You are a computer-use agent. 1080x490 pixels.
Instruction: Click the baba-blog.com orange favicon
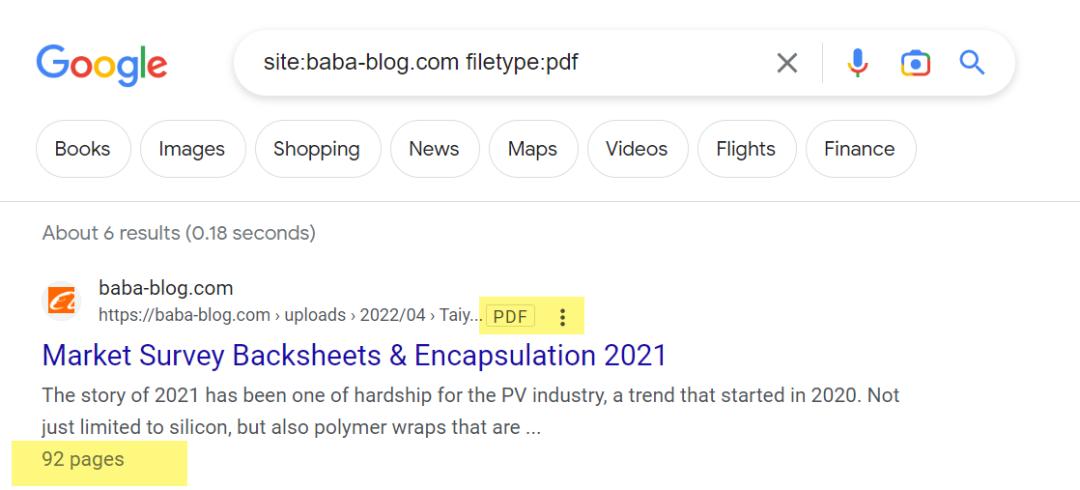[63, 301]
